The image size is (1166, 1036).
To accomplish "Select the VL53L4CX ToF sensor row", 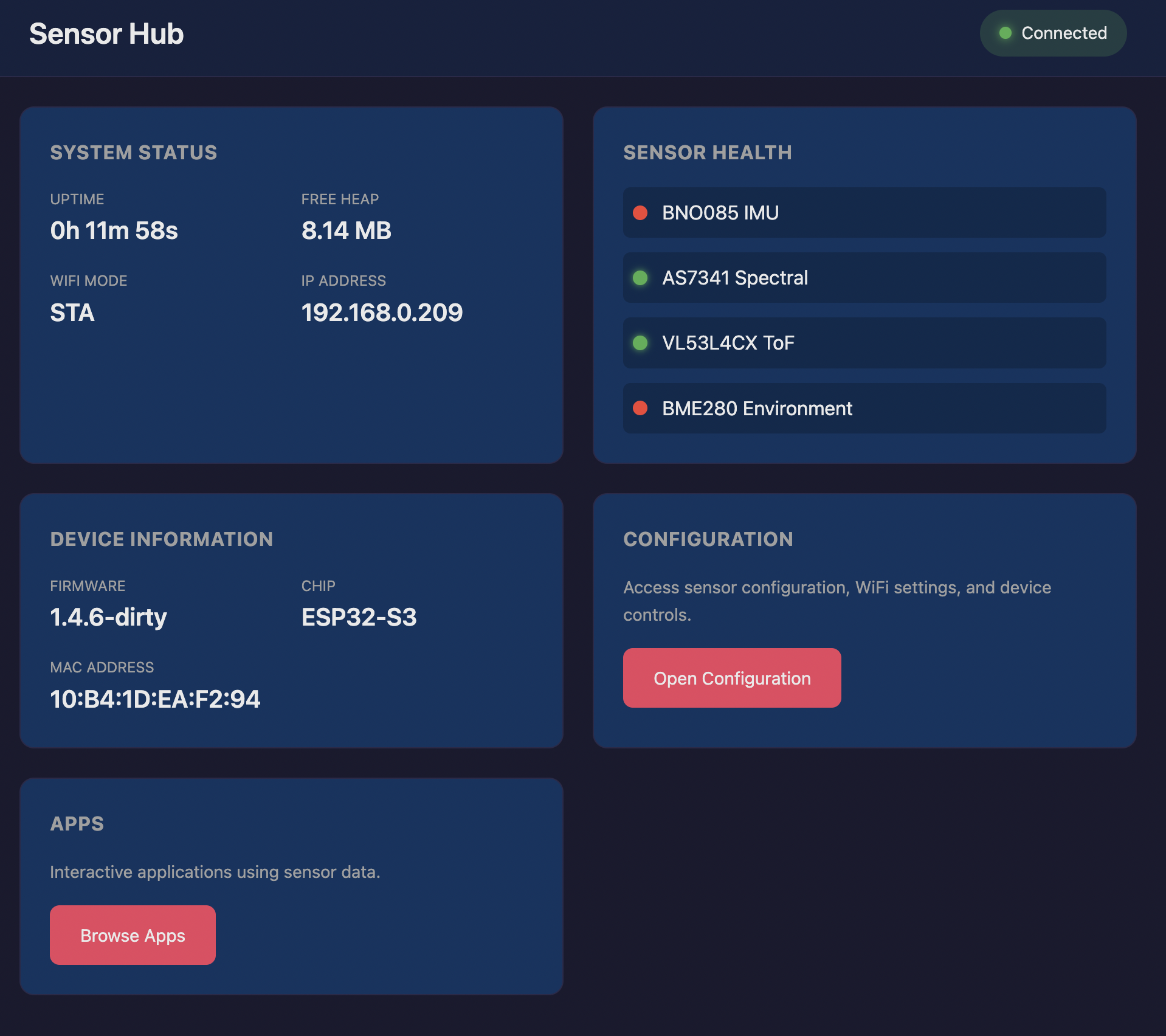I will click(864, 343).
